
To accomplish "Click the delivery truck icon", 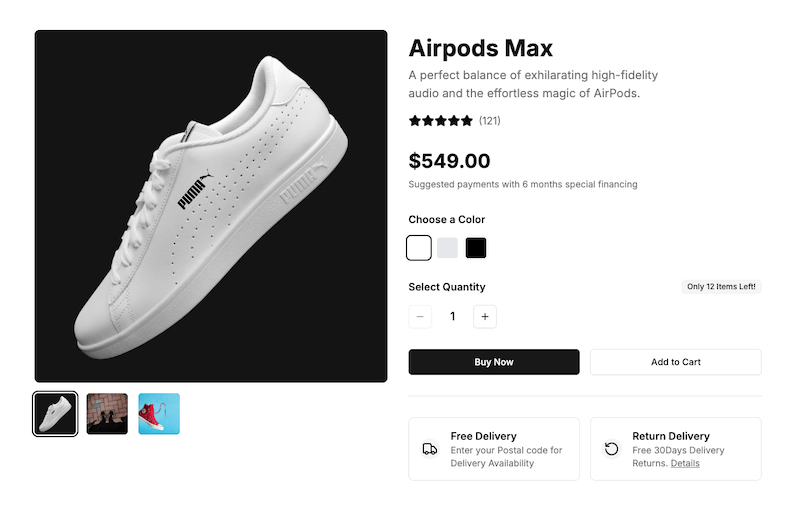I will (x=430, y=449).
